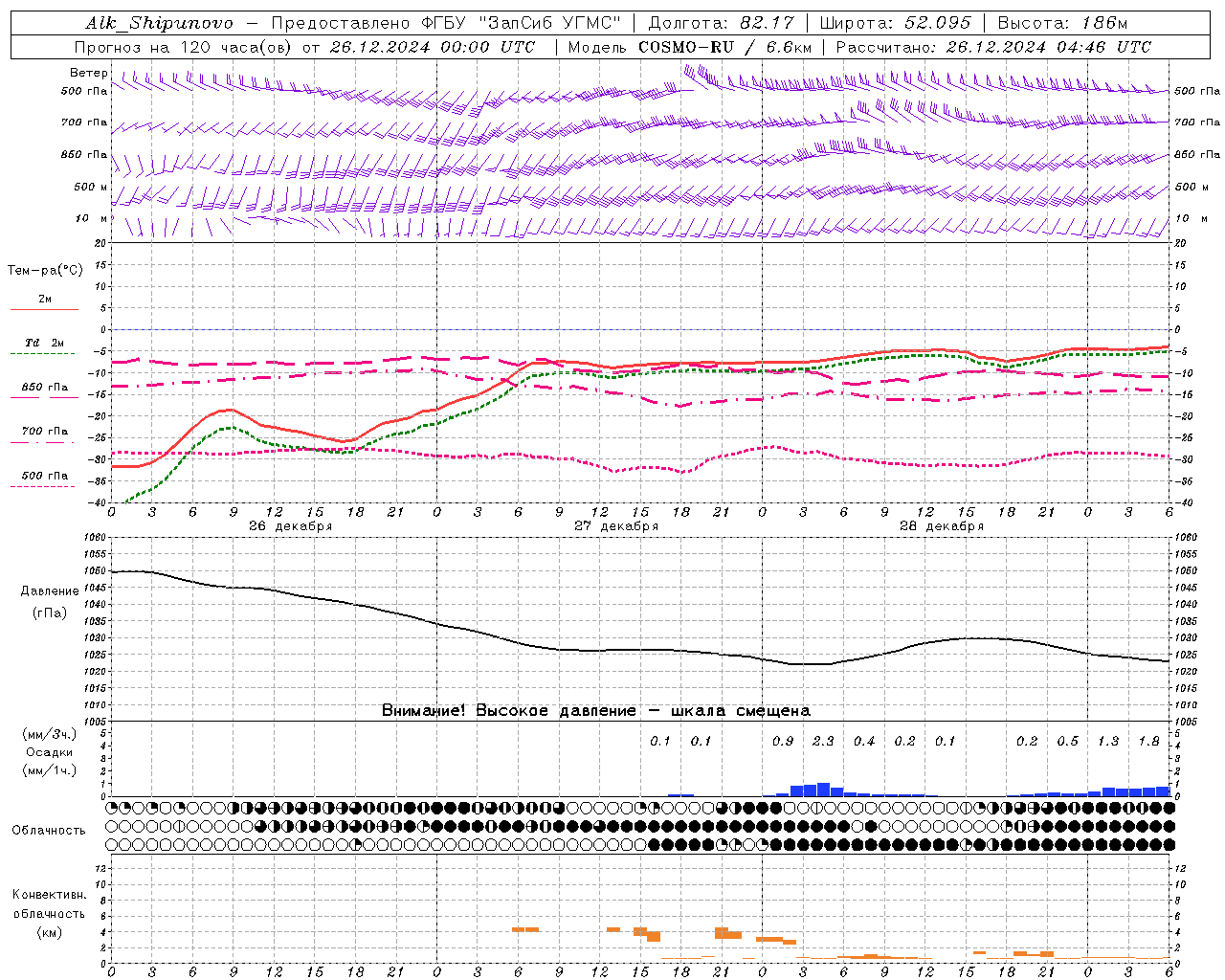Select the text Предоставлено ФГБУ "ЗапСиб УГМС"
The width and height of the screenshot is (1225, 980).
tap(446, 23)
